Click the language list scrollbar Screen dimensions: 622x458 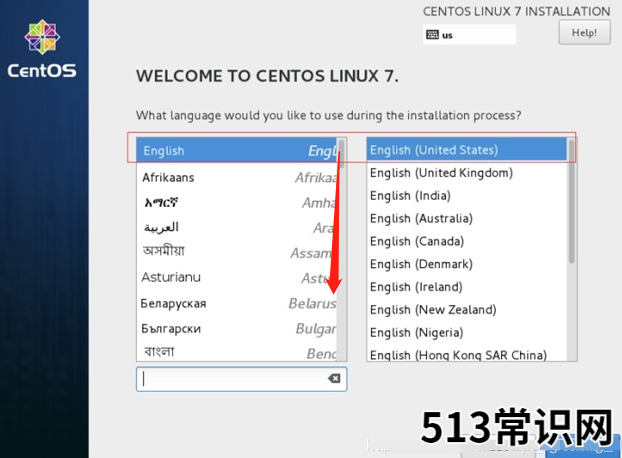[x=342, y=249]
